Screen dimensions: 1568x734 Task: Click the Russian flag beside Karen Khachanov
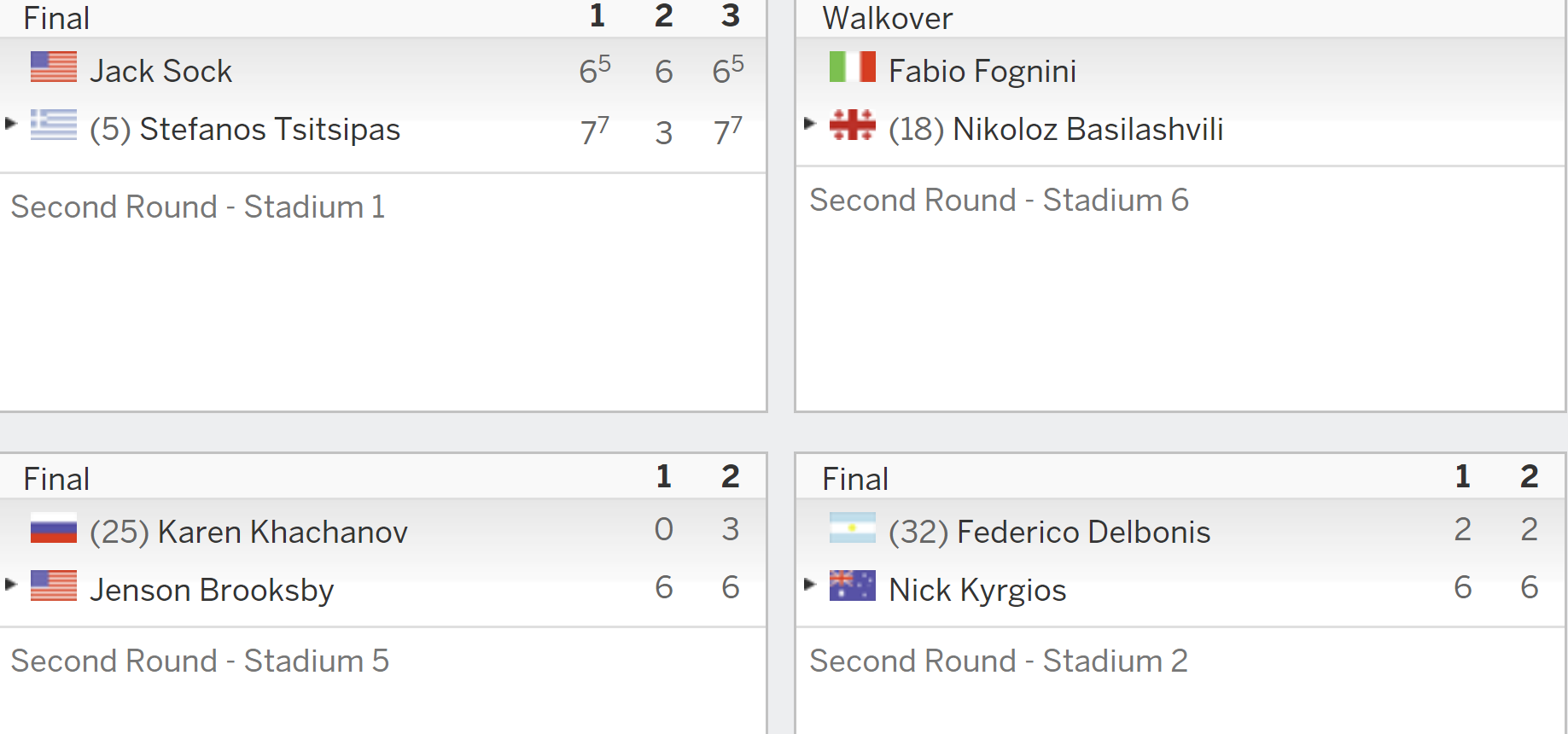pos(54,527)
